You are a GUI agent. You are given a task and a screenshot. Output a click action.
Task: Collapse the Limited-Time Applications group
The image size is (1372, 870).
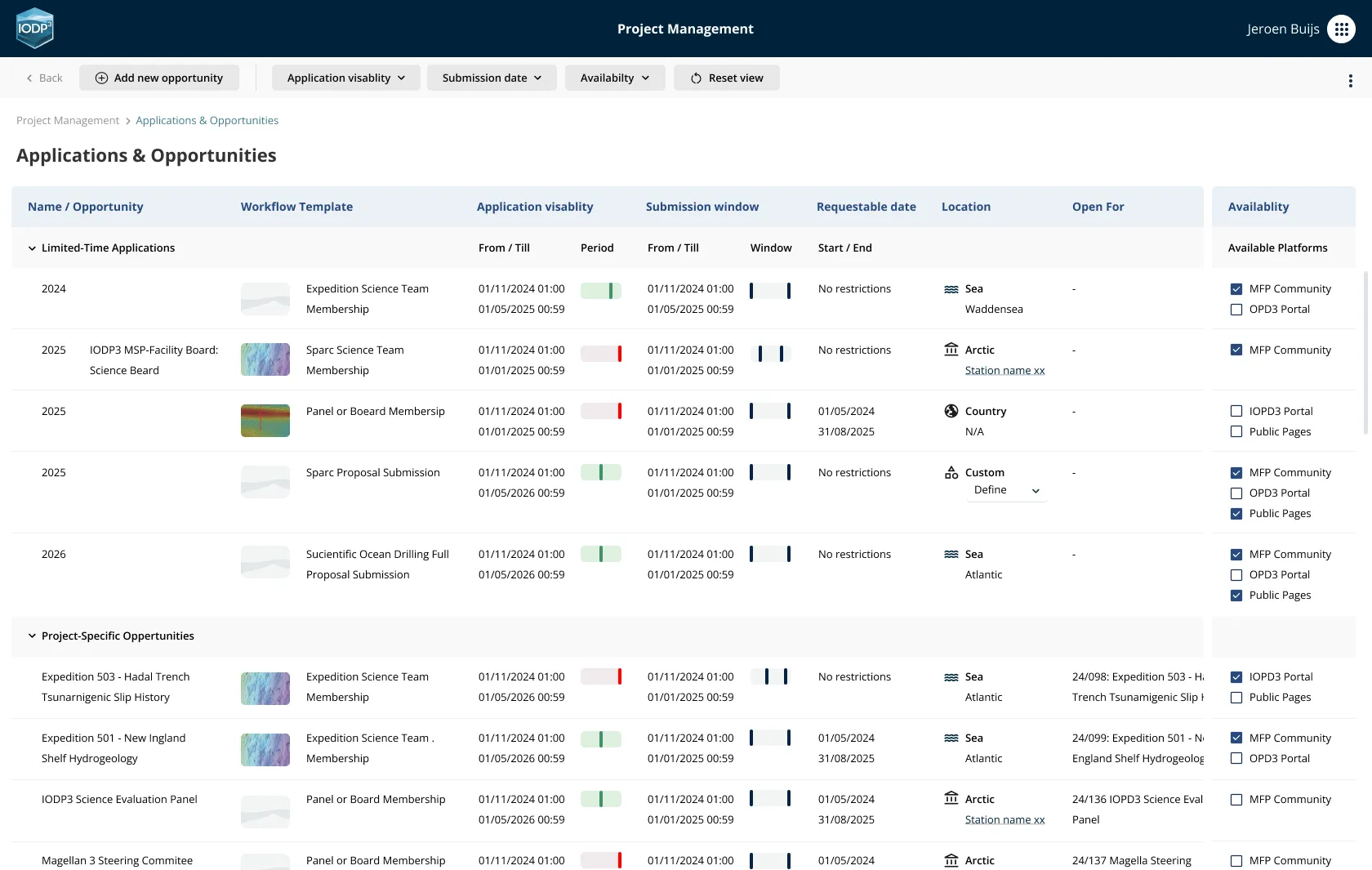coord(32,248)
